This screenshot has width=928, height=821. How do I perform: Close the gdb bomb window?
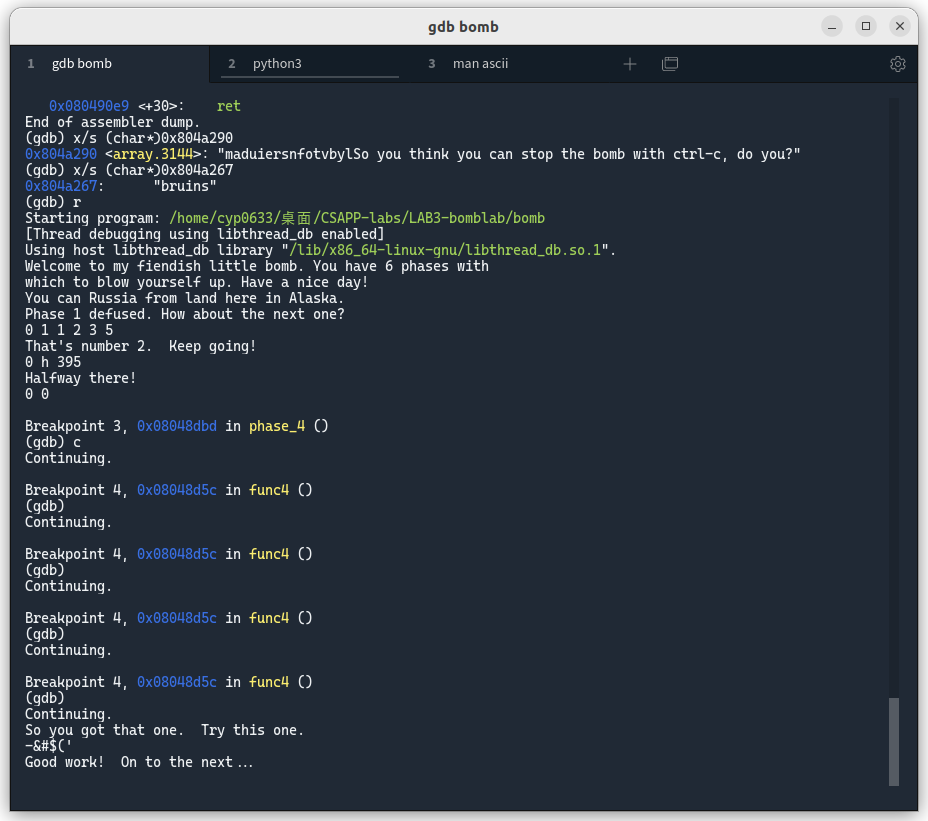click(x=900, y=26)
